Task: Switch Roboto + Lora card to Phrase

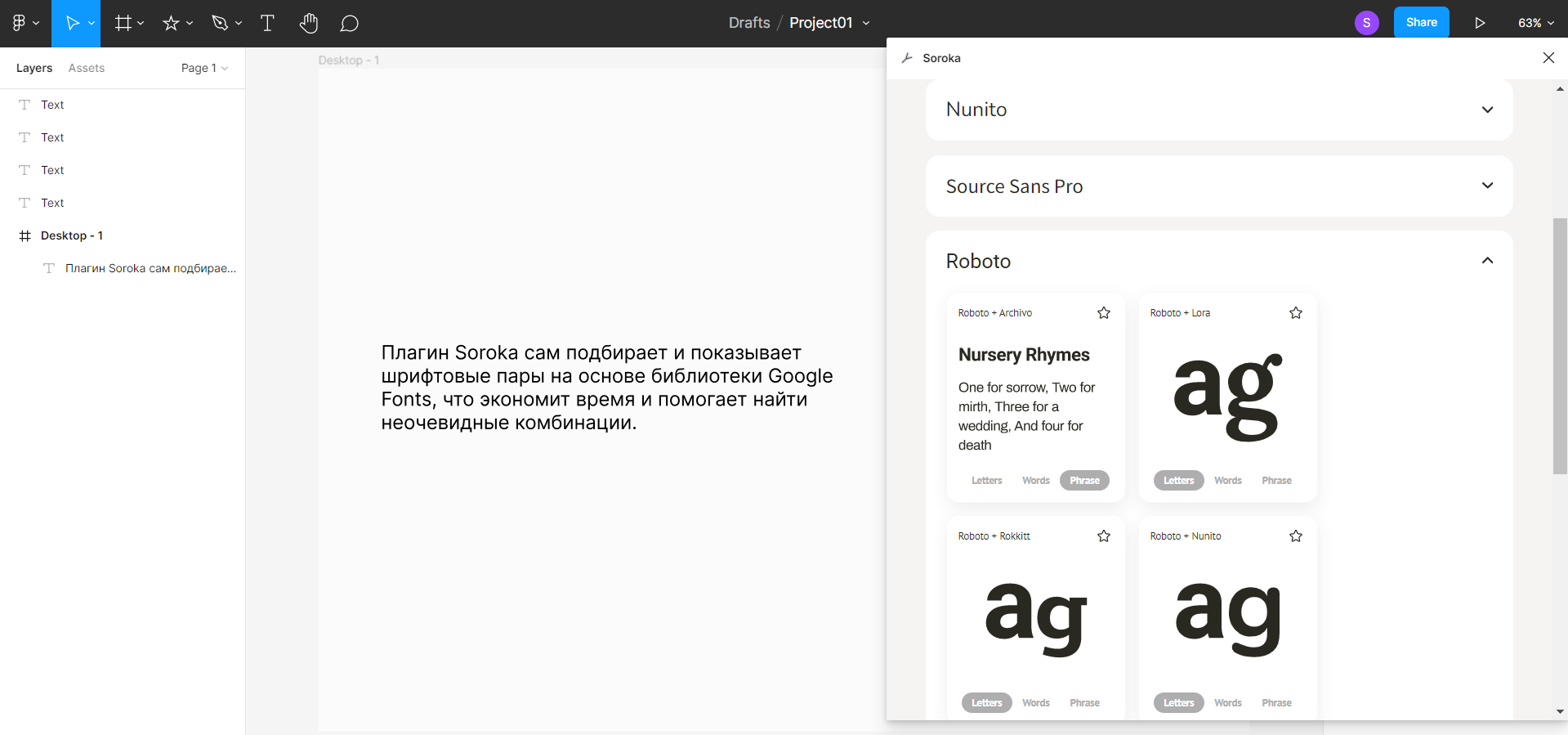Action: click(1276, 481)
